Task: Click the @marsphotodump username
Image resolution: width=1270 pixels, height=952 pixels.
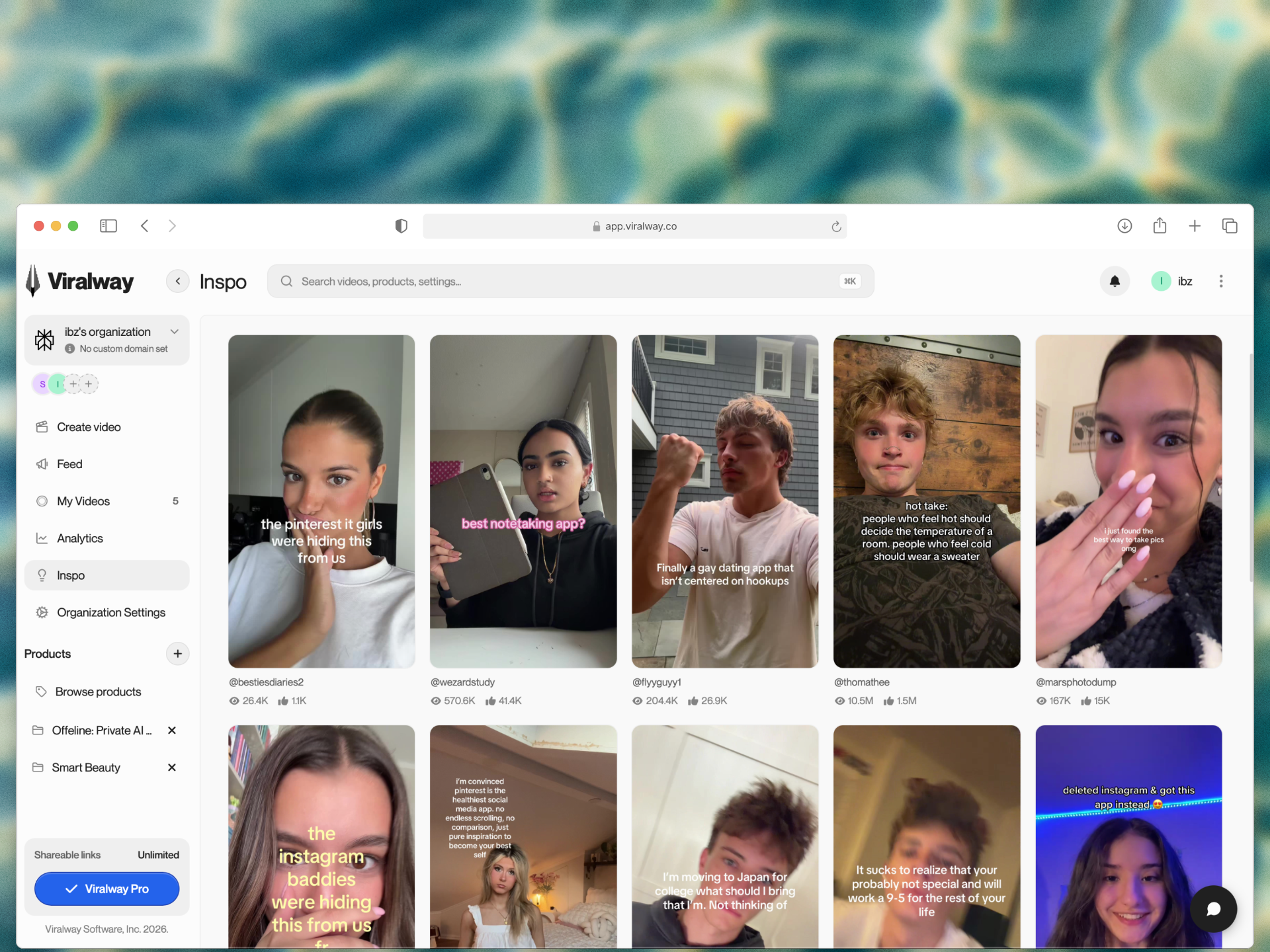Action: click(x=1076, y=682)
